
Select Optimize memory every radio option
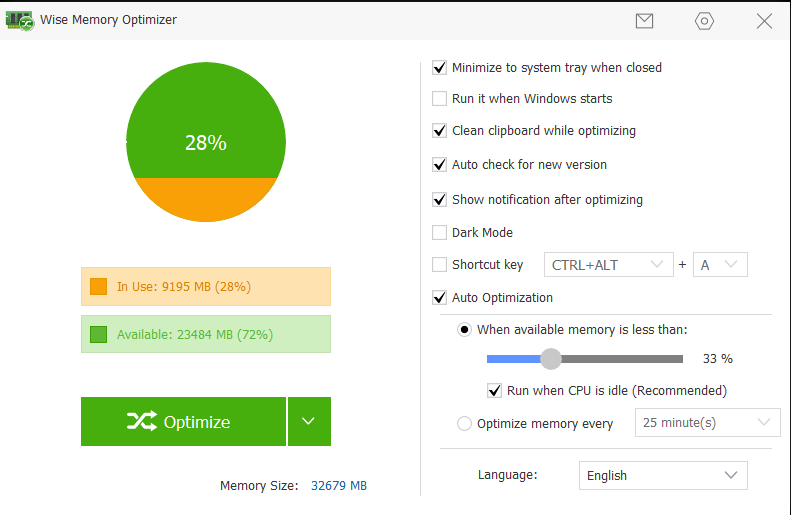click(x=464, y=423)
